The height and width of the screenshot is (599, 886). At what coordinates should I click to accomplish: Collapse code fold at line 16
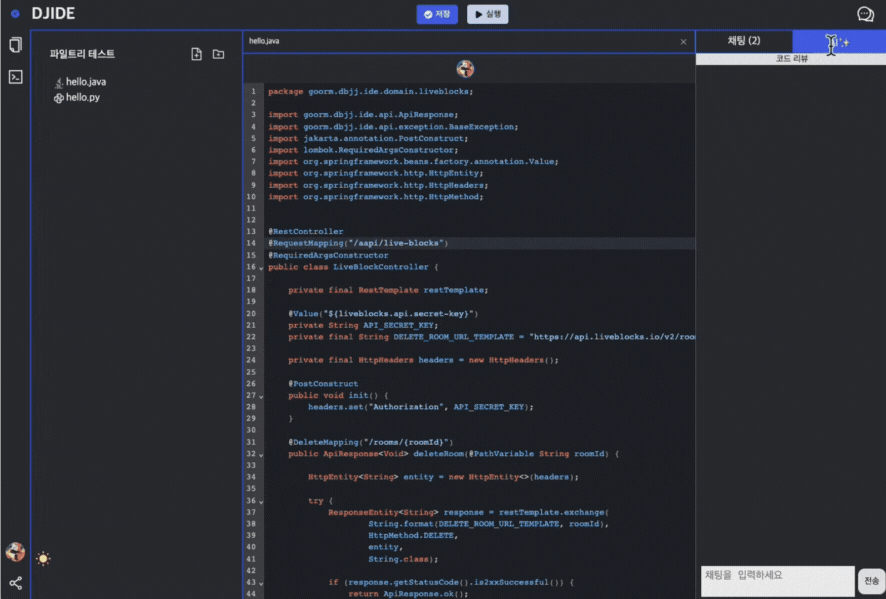pos(261,268)
